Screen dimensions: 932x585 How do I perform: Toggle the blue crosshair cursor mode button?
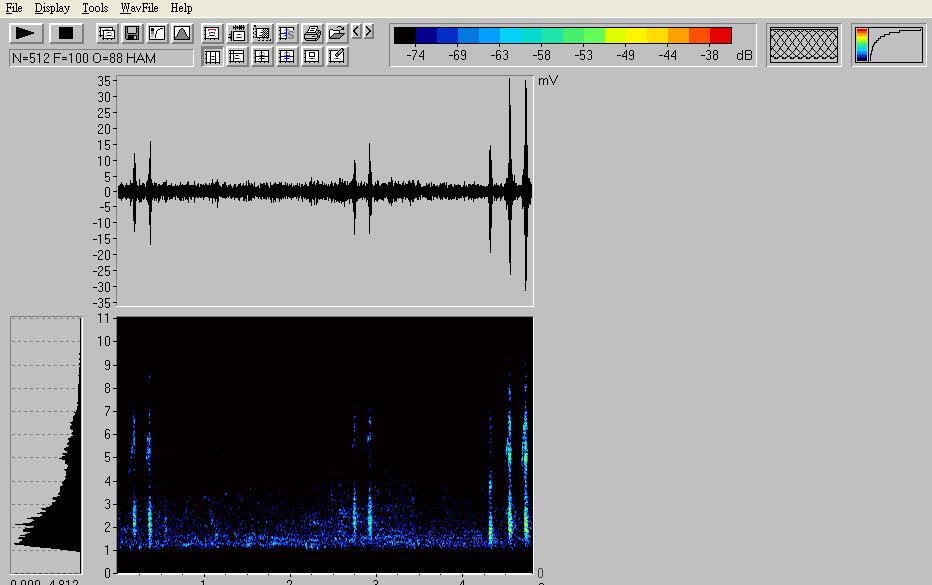pyautogui.click(x=287, y=57)
